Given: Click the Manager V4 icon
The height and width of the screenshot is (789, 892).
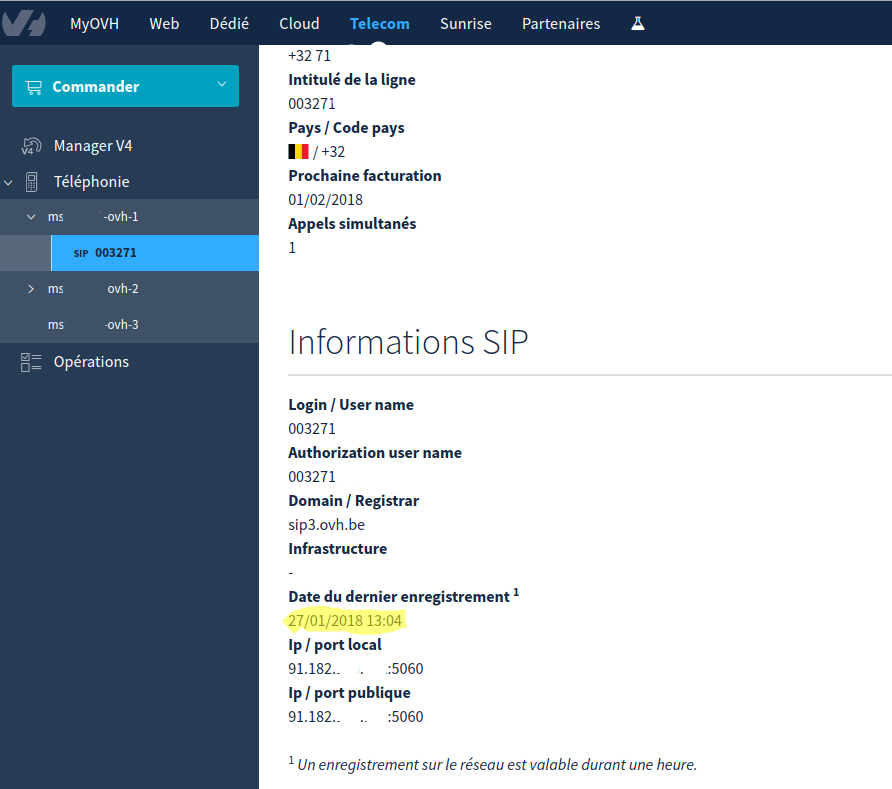Looking at the screenshot, I should click(31, 146).
